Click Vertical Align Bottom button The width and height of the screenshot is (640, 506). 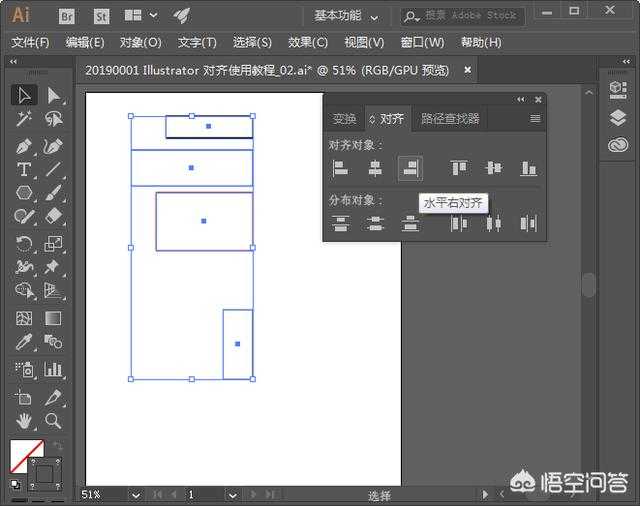(x=529, y=168)
